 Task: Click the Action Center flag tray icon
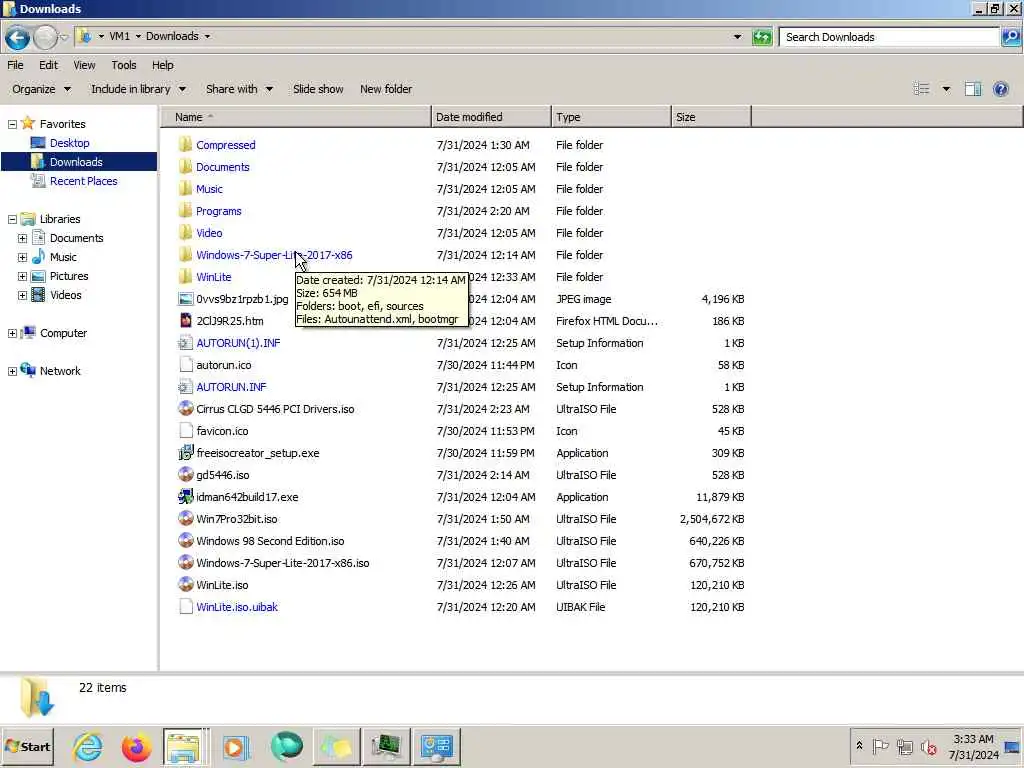click(880, 746)
